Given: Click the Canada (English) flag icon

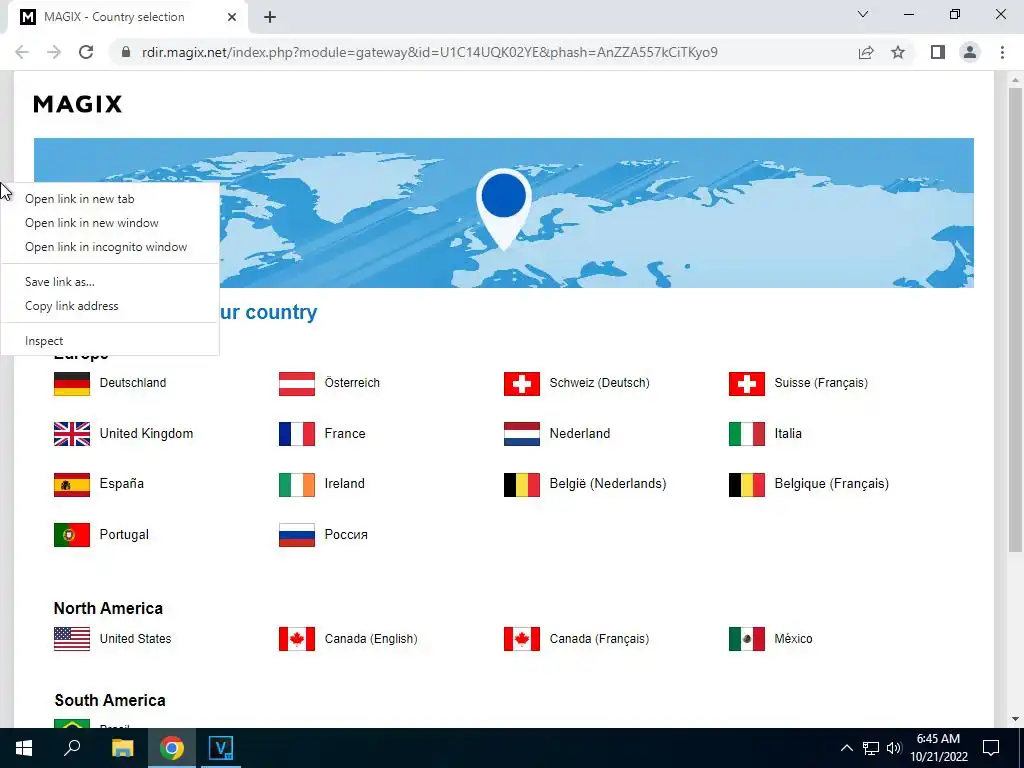Looking at the screenshot, I should pyautogui.click(x=296, y=639).
